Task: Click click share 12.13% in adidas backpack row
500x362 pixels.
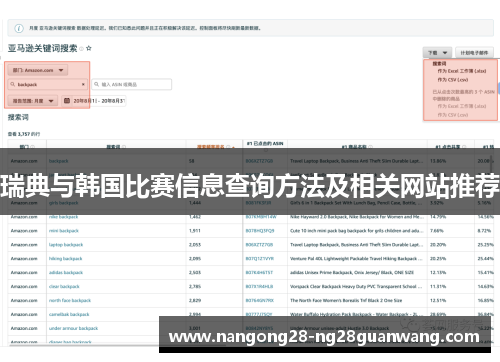Action: pos(438,273)
